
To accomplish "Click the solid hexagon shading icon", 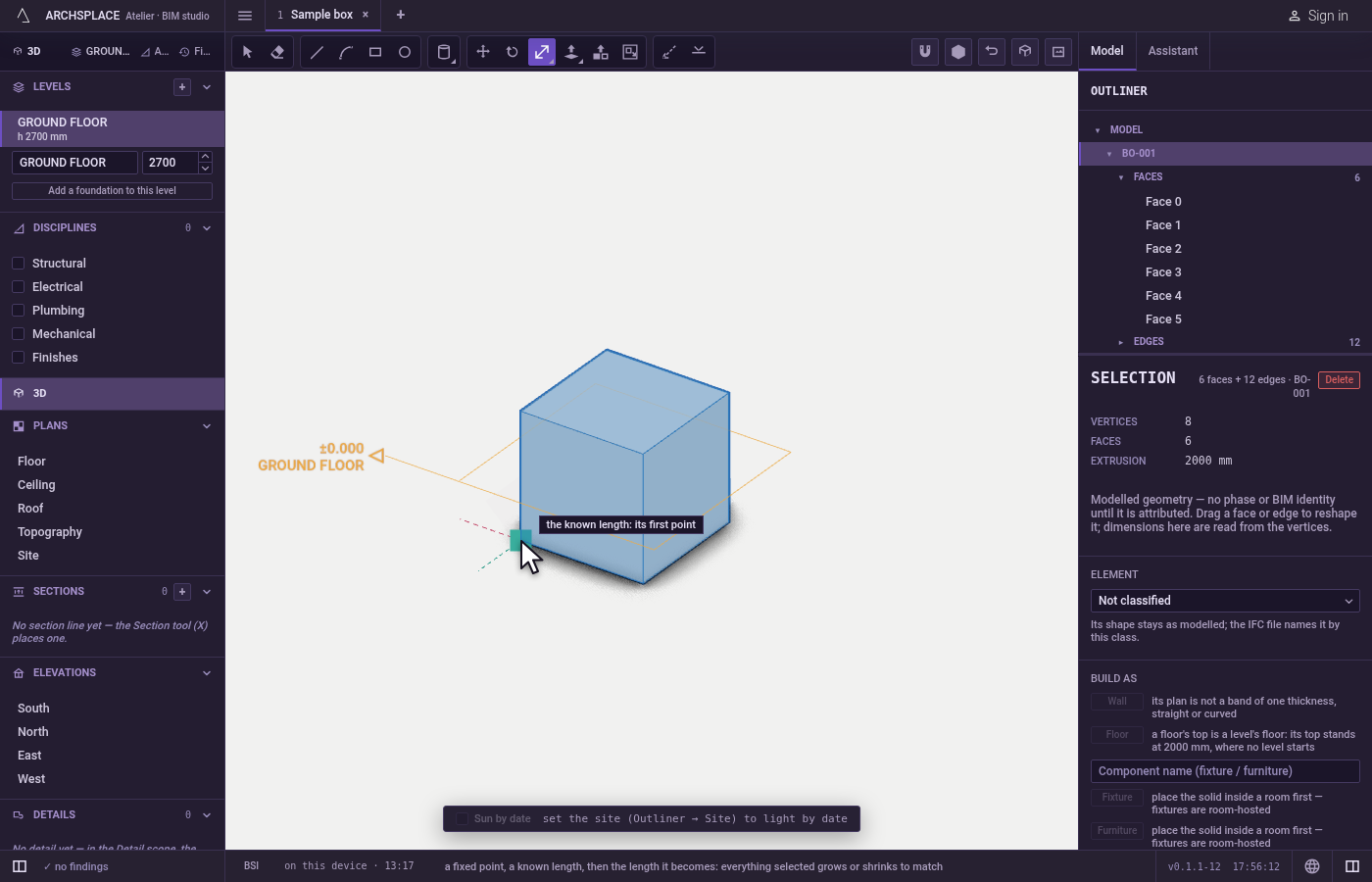I will coord(958,52).
